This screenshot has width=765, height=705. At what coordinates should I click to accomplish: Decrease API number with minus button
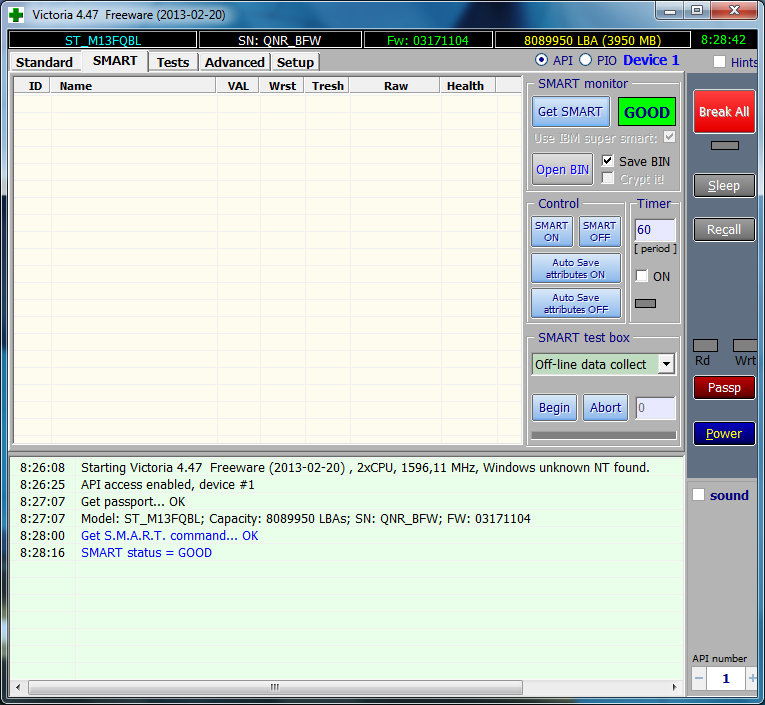pyautogui.click(x=699, y=678)
